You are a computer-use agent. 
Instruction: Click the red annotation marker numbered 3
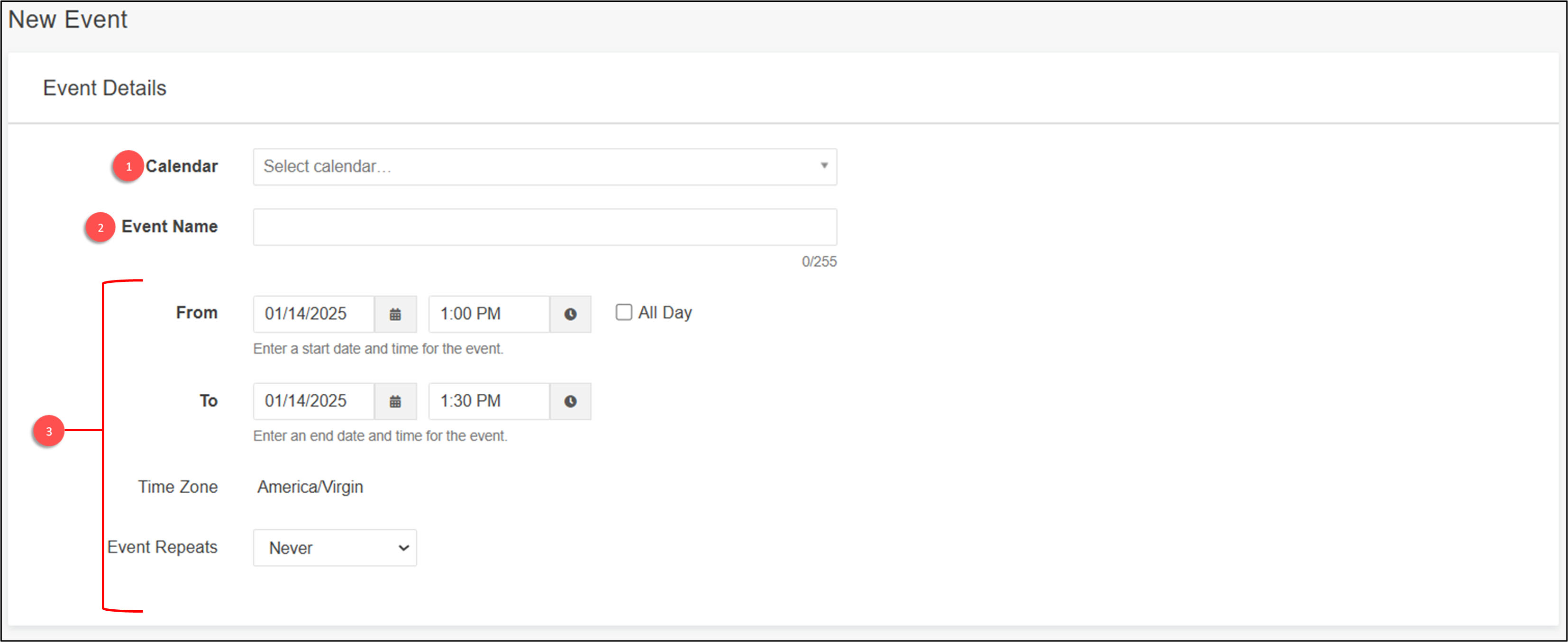pyautogui.click(x=49, y=431)
